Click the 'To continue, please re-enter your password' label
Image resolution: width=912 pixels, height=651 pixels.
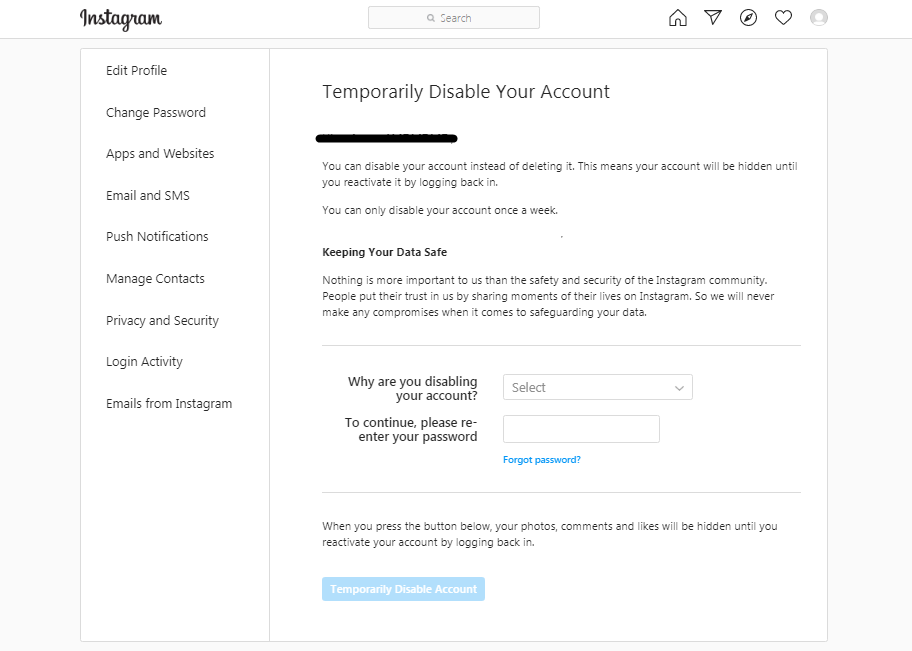[x=411, y=429]
